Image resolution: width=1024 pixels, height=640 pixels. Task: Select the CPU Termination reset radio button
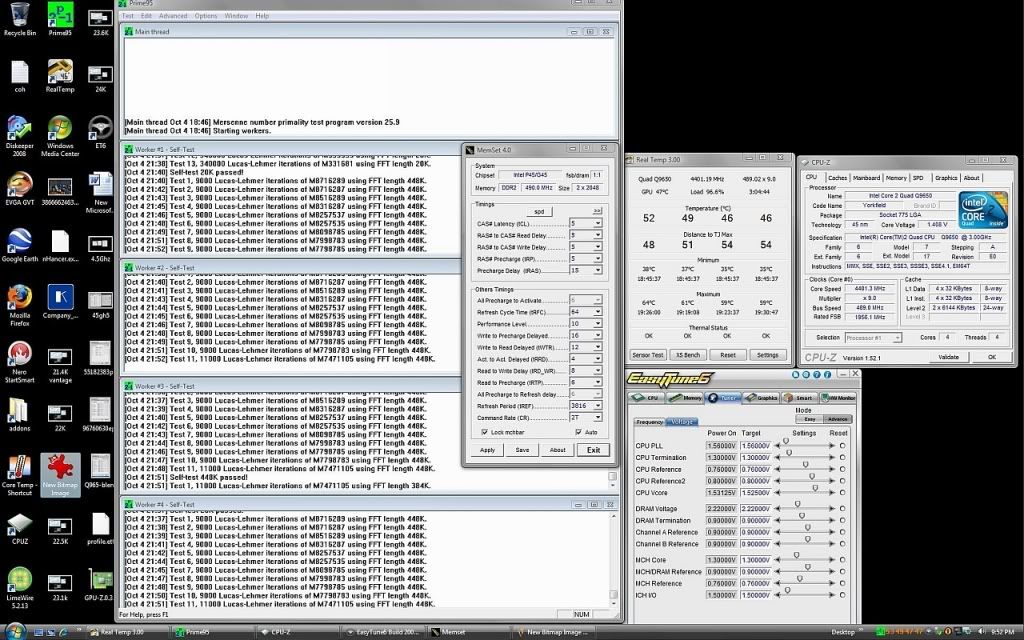click(842, 458)
